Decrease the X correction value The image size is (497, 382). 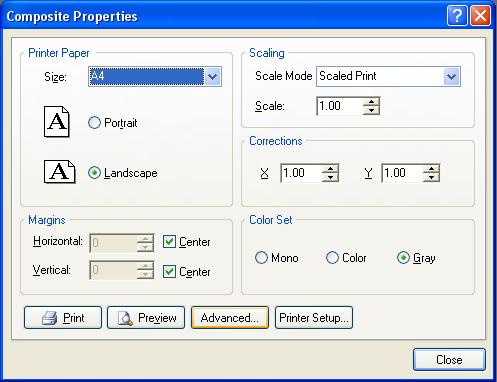pos(330,177)
